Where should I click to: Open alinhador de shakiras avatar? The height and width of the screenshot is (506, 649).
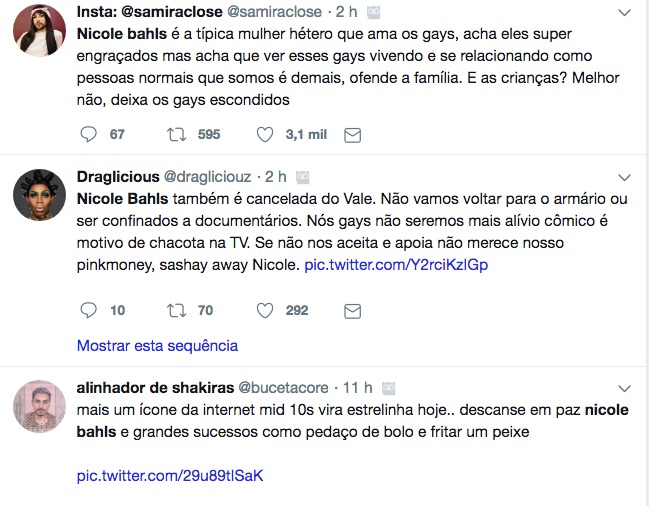point(39,407)
